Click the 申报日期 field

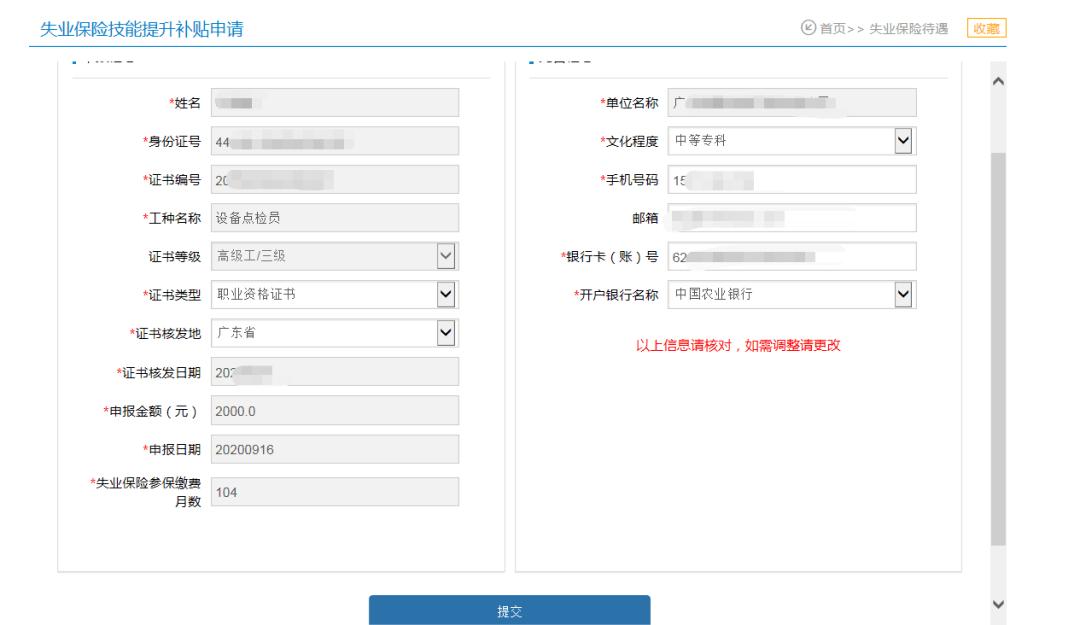coord(334,449)
